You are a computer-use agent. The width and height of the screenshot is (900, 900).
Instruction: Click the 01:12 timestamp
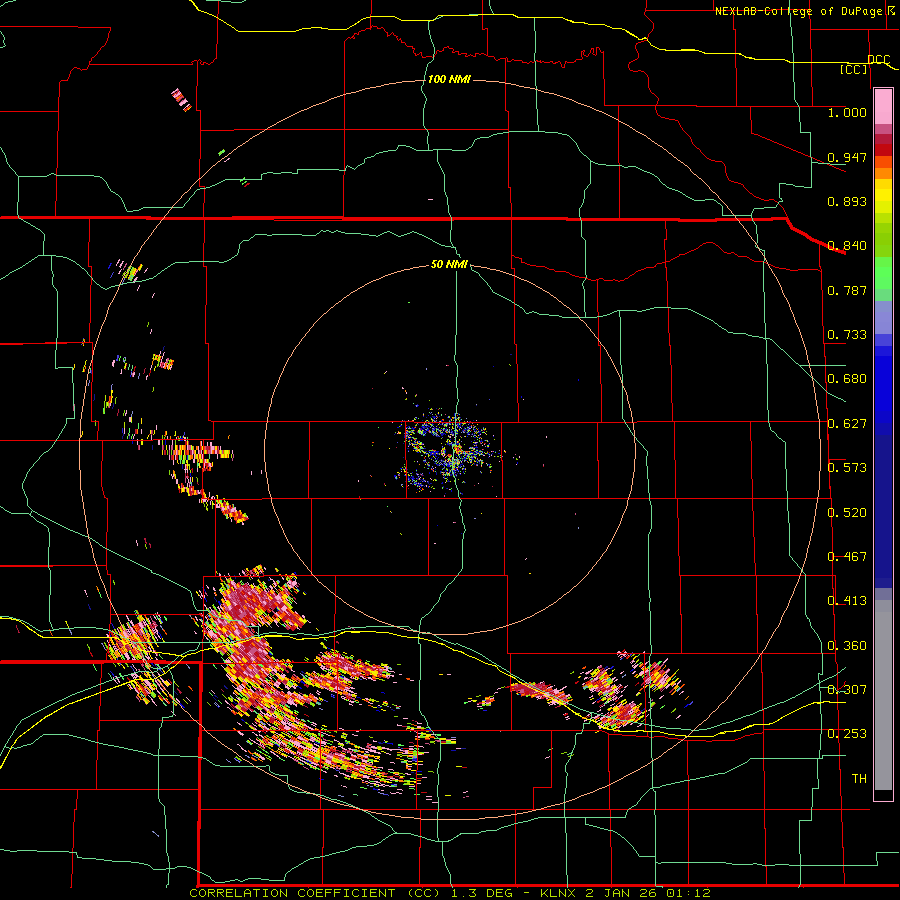688,893
